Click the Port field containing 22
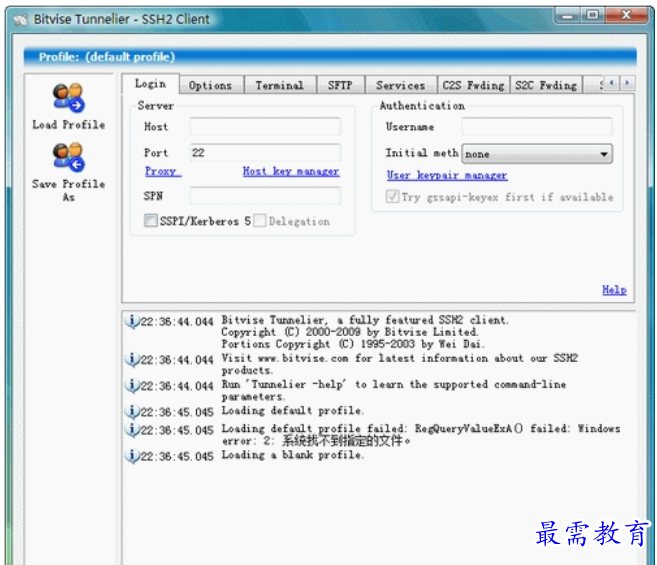657x565 pixels. (265, 153)
